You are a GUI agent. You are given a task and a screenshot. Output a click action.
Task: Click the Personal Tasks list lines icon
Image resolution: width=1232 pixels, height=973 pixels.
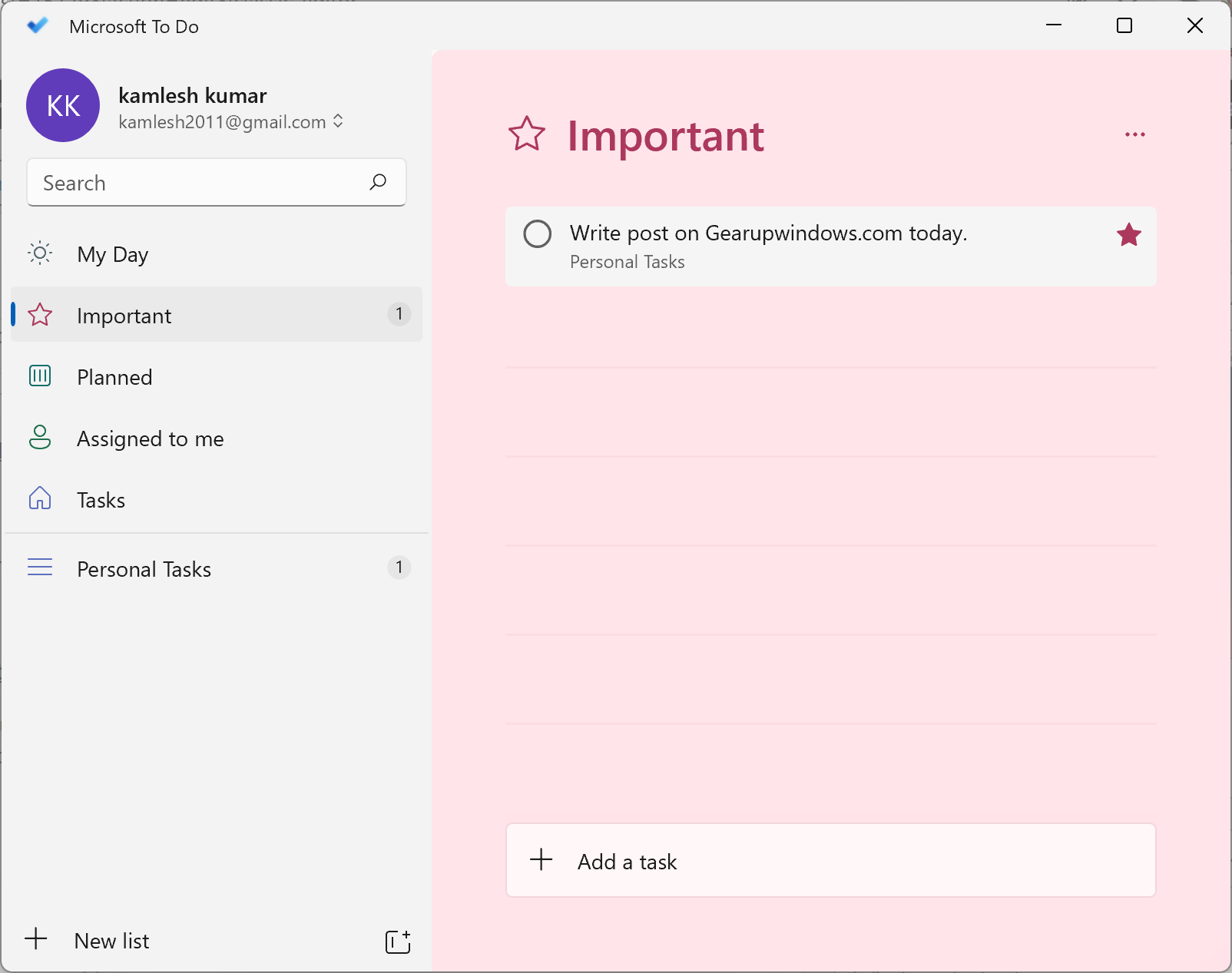(x=40, y=568)
